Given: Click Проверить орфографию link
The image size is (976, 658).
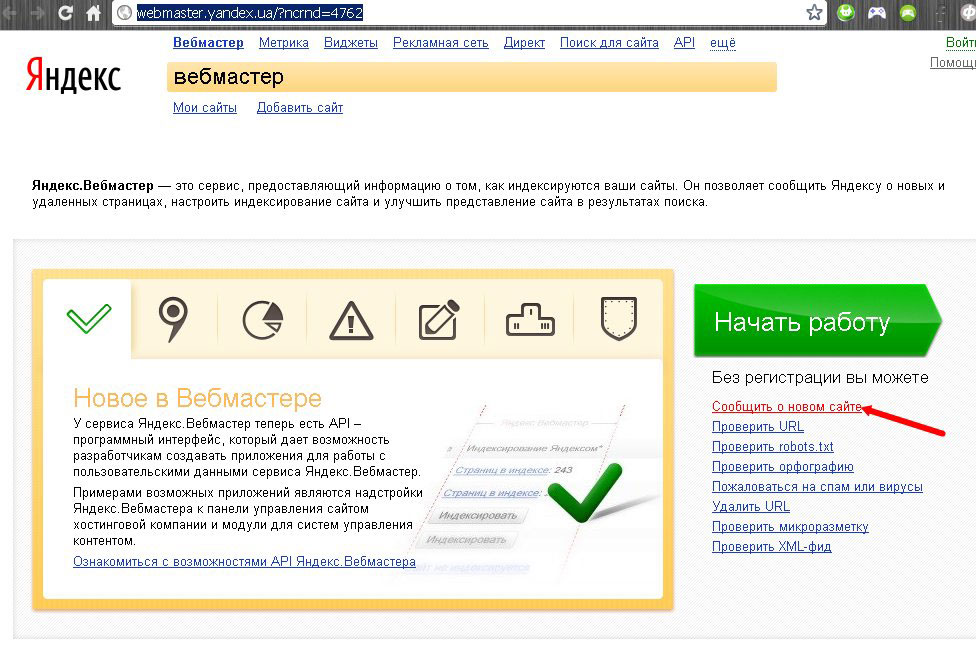Looking at the screenshot, I should [782, 466].
